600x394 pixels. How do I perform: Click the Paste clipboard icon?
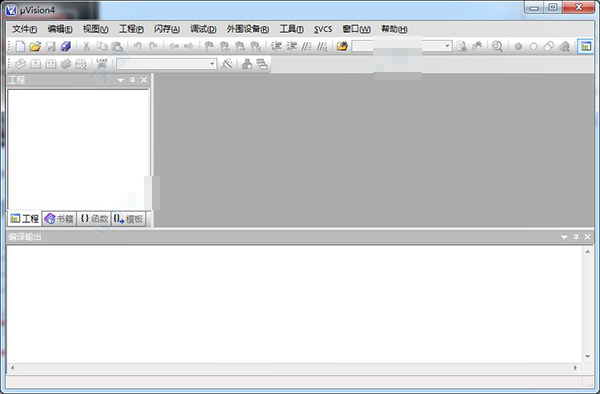(x=117, y=46)
